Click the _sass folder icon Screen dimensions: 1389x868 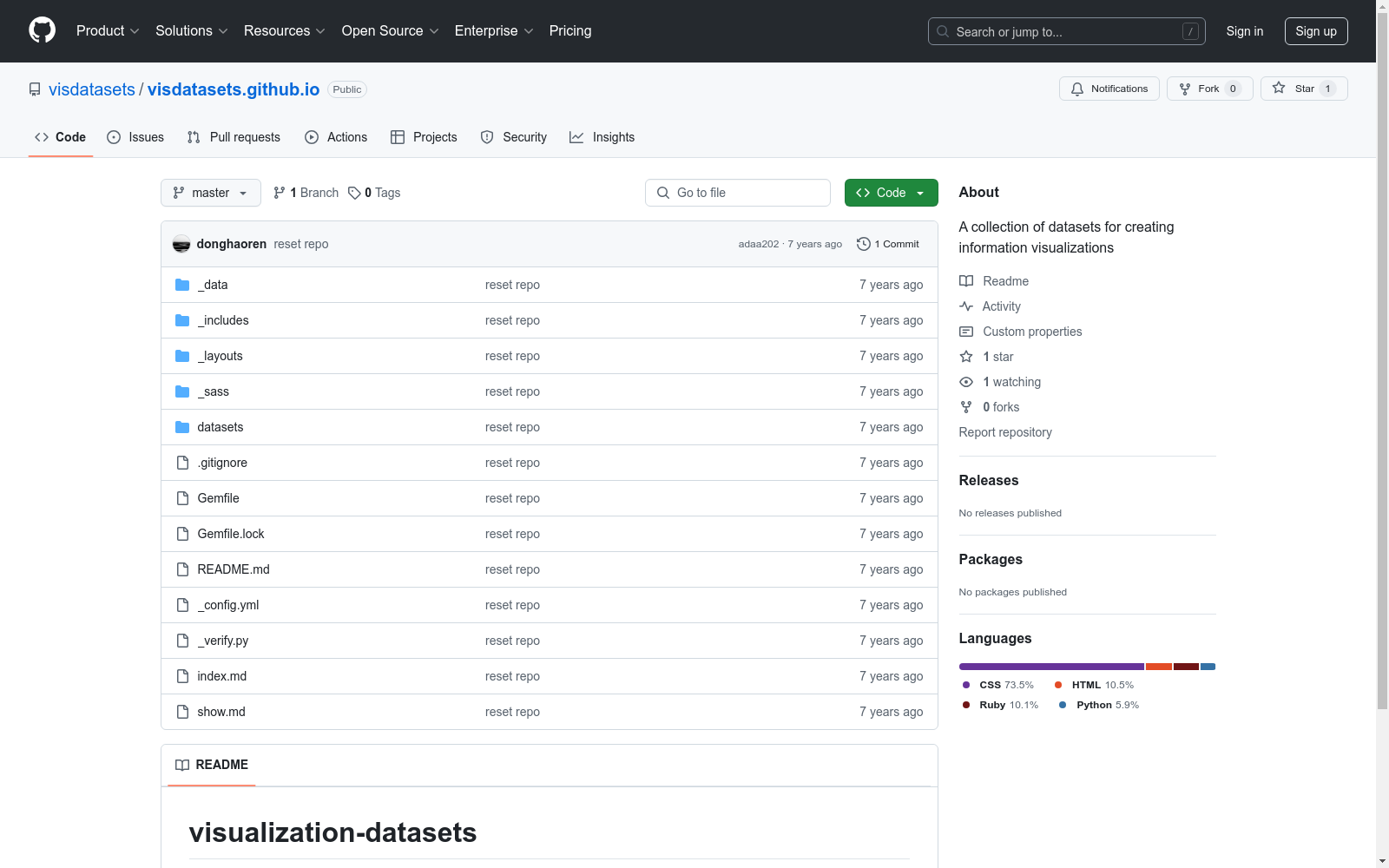(x=182, y=391)
